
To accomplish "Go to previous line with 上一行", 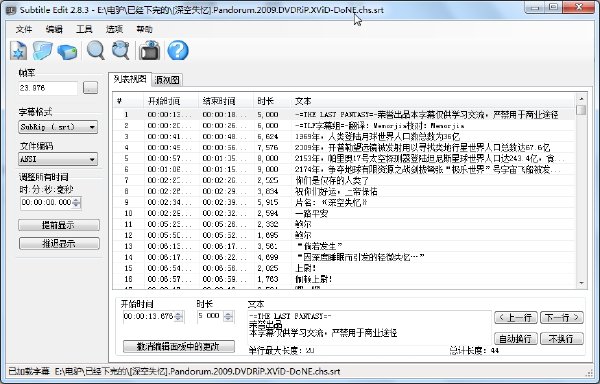I will [516, 317].
